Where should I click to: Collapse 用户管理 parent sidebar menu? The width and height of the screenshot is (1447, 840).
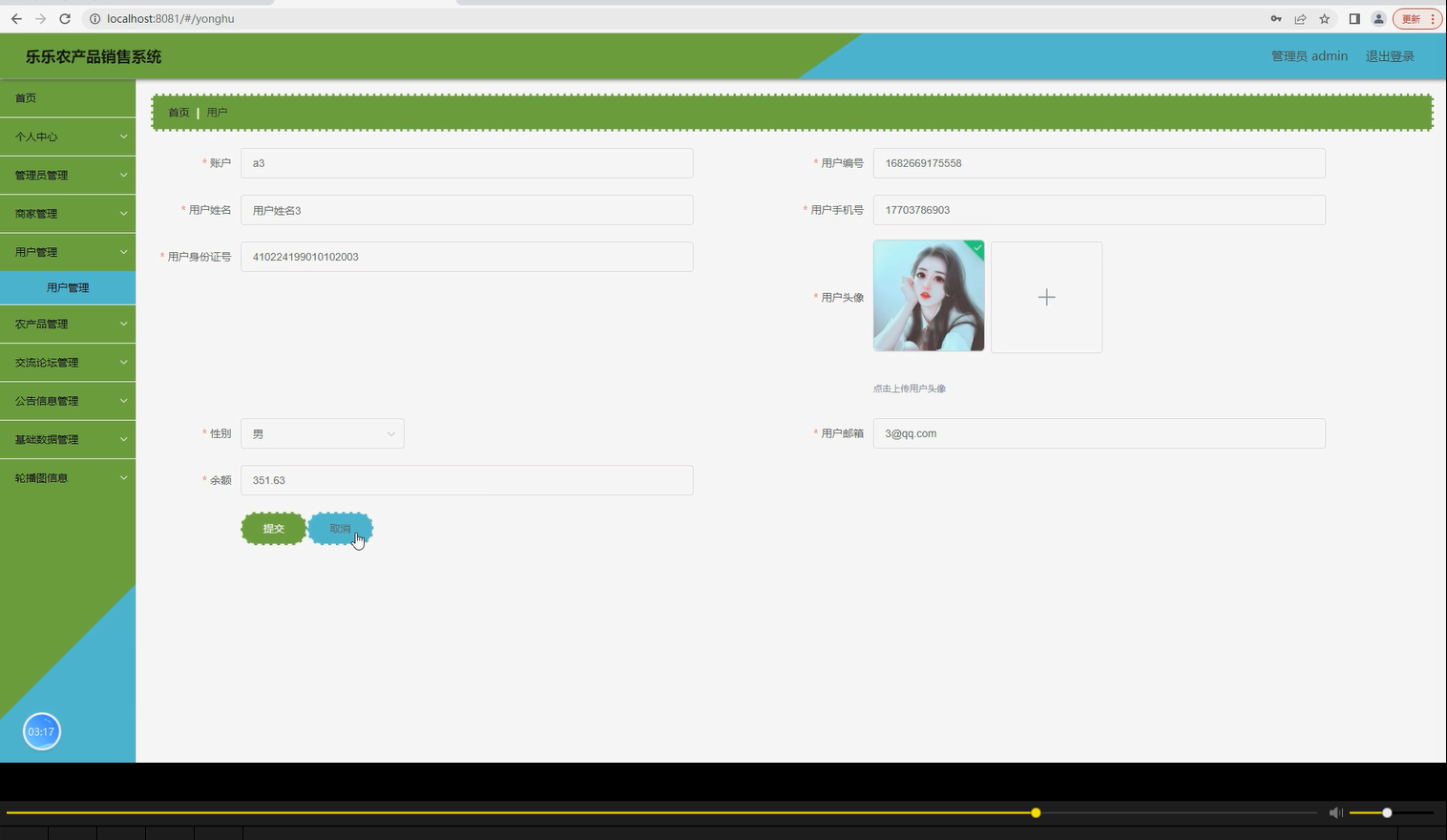(x=68, y=252)
